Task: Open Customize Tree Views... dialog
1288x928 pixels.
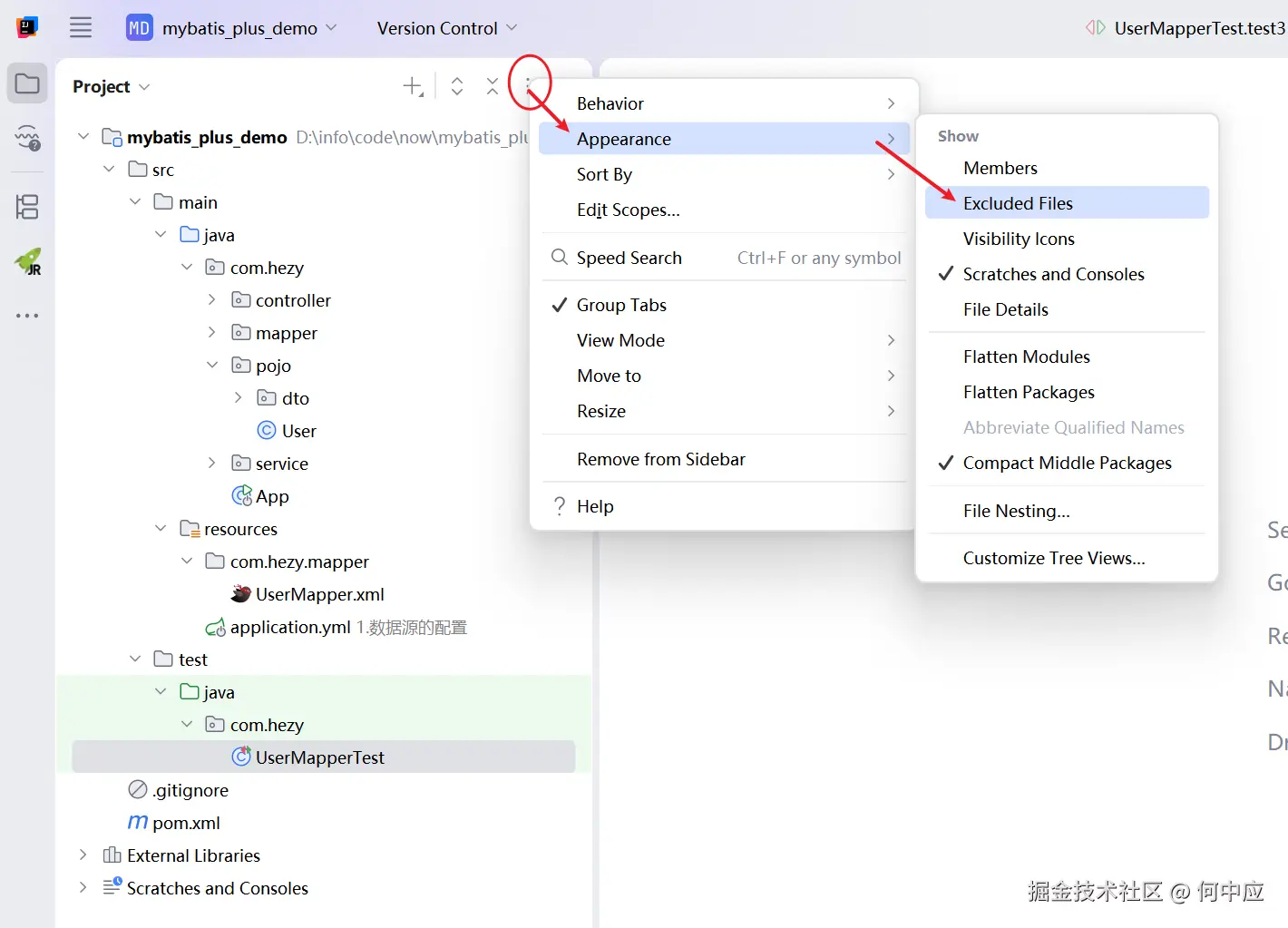Action: [x=1067, y=558]
